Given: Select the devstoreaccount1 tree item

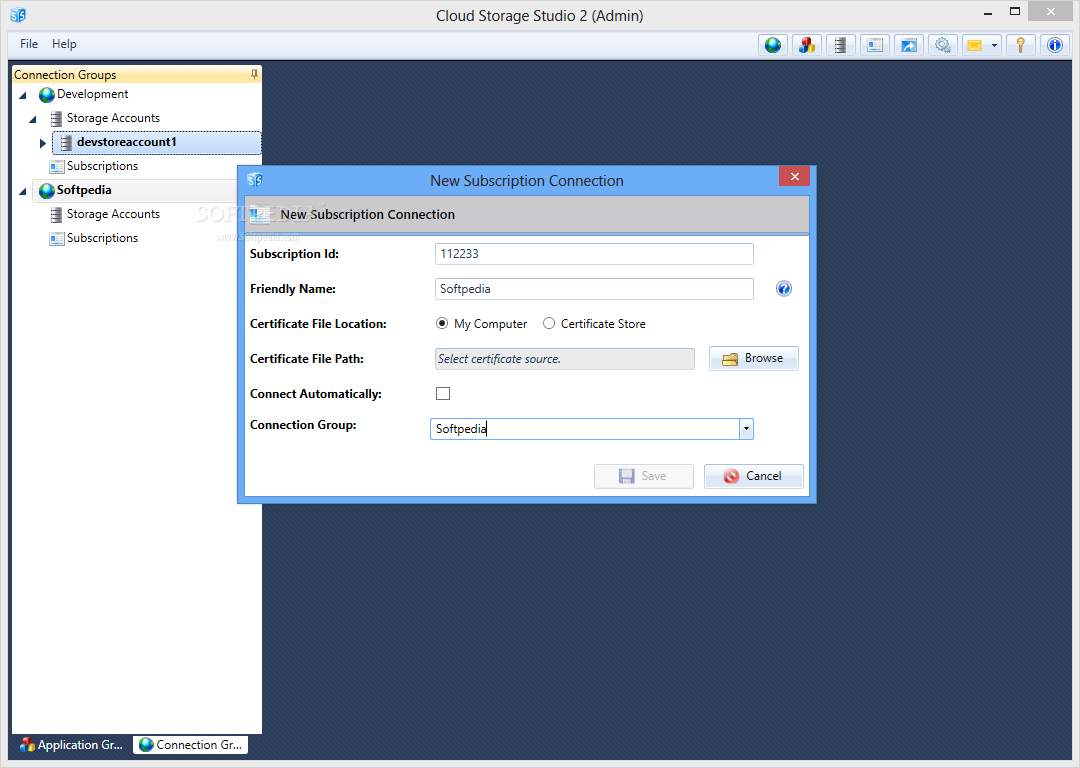Looking at the screenshot, I should tap(157, 143).
